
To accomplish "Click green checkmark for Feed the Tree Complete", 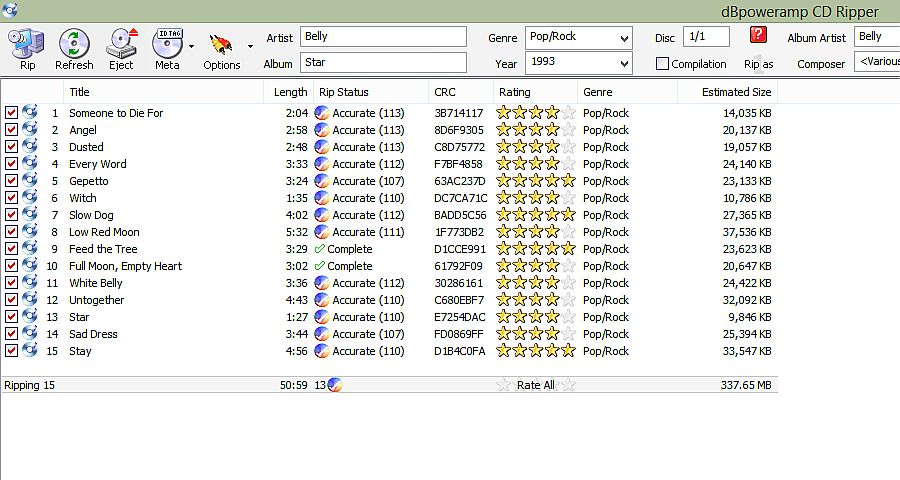I will point(320,249).
